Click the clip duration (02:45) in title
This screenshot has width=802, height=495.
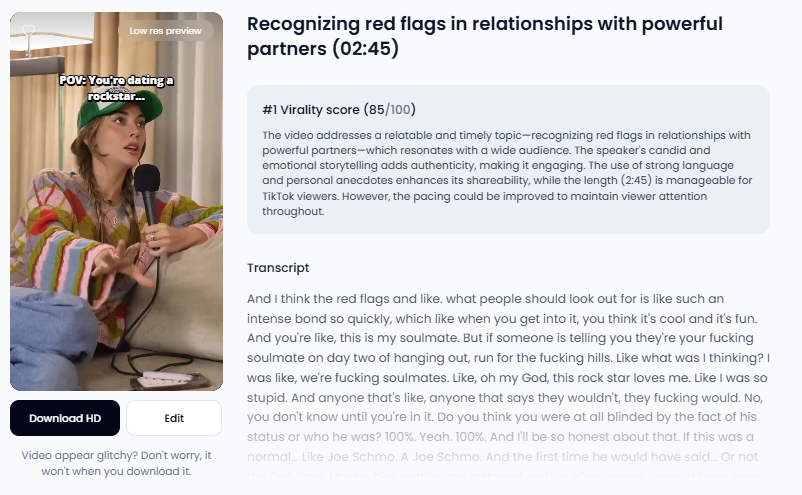click(x=365, y=49)
